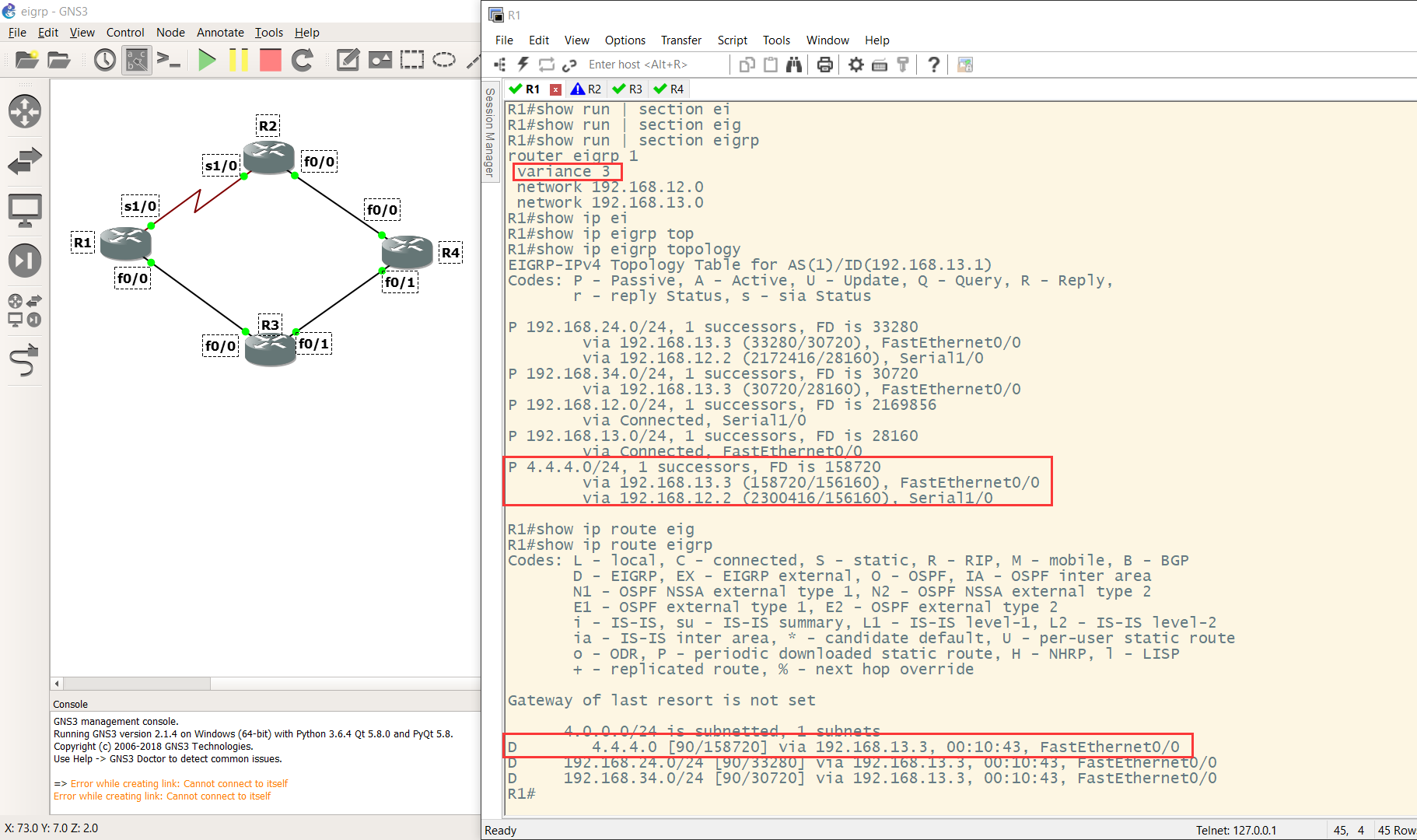Open the Annotate menu in GNS3

pyautogui.click(x=220, y=33)
